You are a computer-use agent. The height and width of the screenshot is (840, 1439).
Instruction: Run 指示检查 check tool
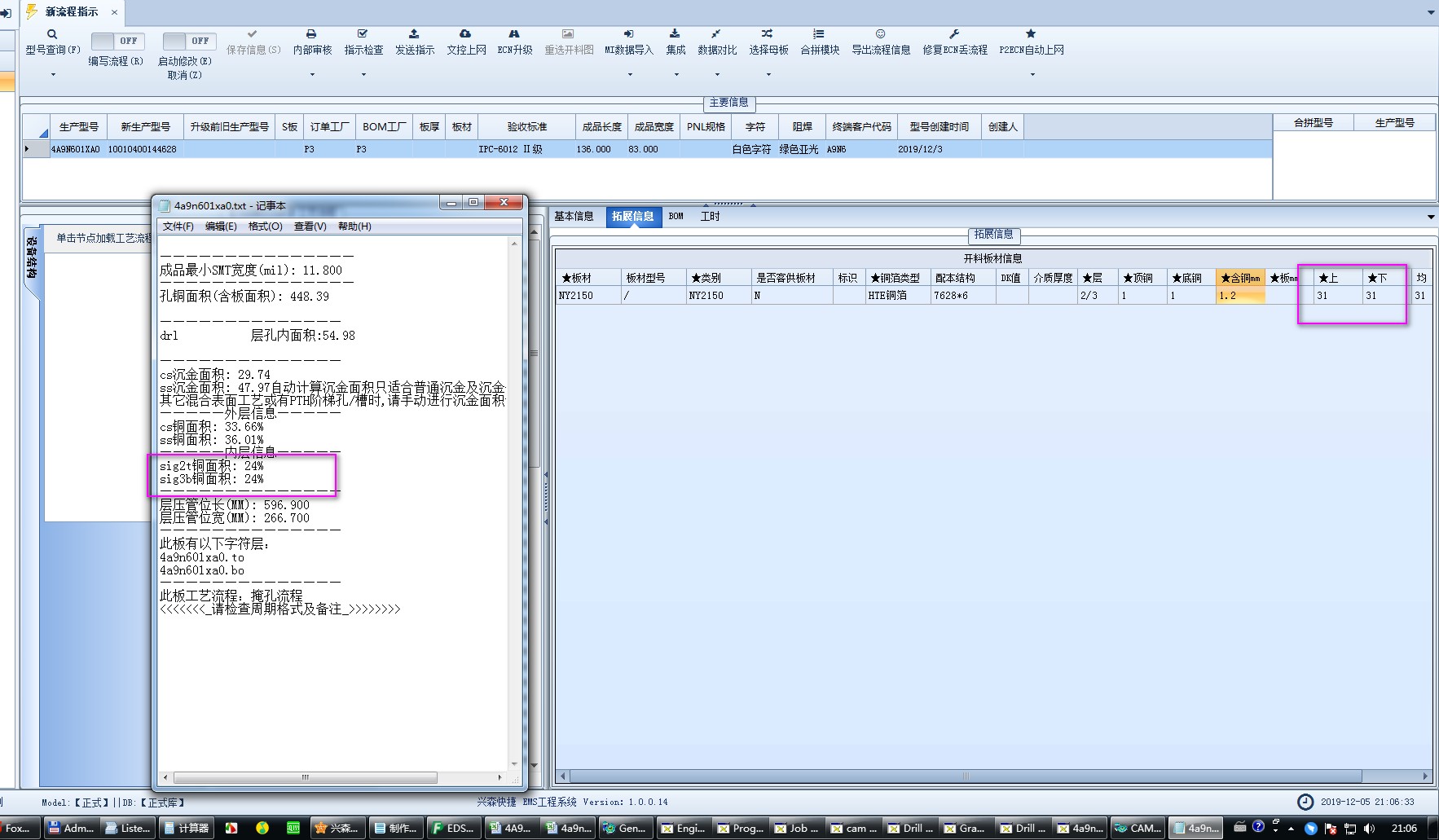[363, 34]
